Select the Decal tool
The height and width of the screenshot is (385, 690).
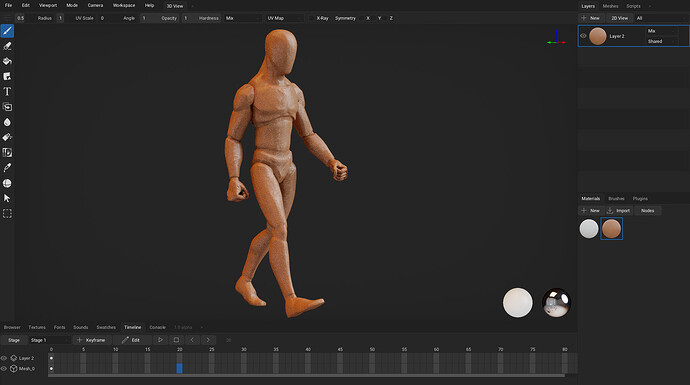[x=7, y=77]
